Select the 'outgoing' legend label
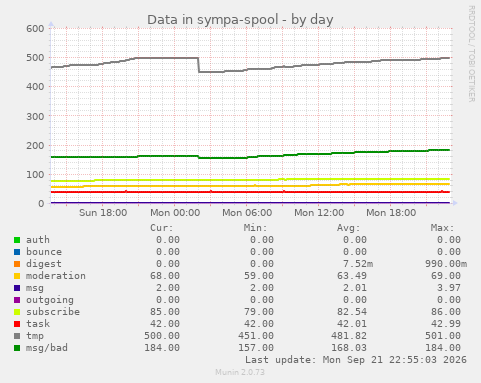 point(50,300)
